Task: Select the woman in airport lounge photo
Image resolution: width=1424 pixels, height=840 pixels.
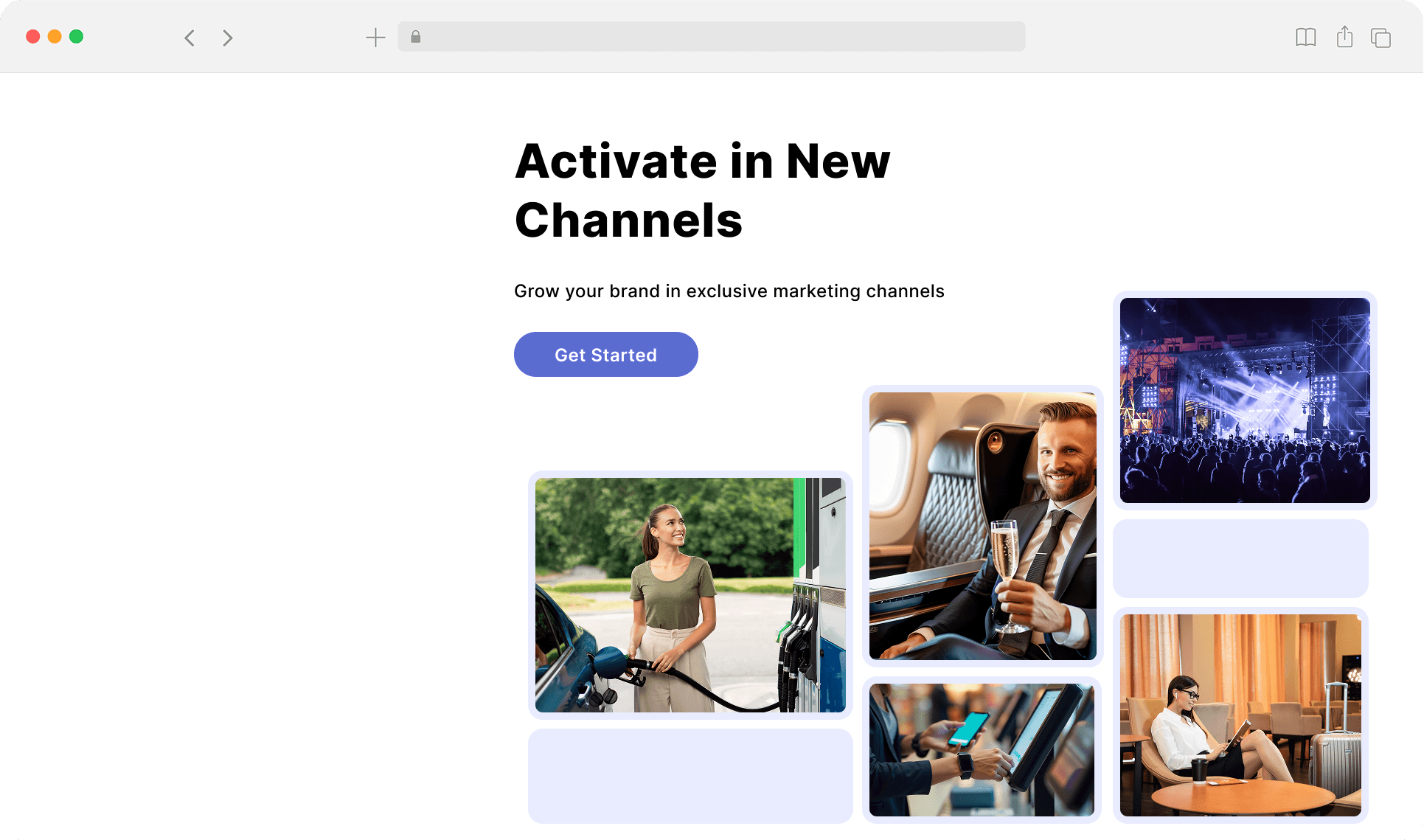Action: (x=1240, y=715)
